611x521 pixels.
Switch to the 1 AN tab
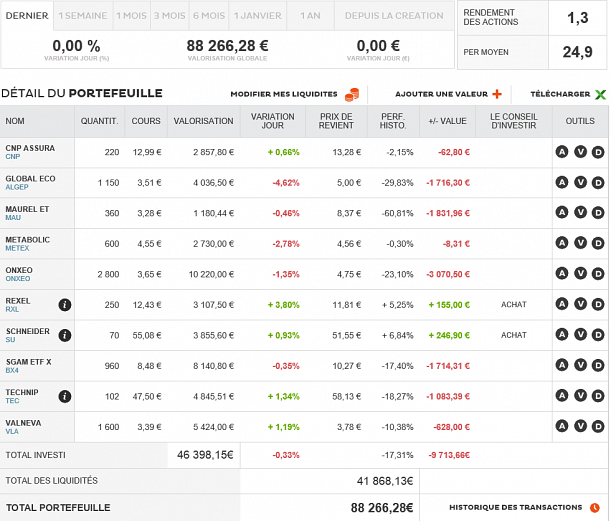[x=310, y=16]
